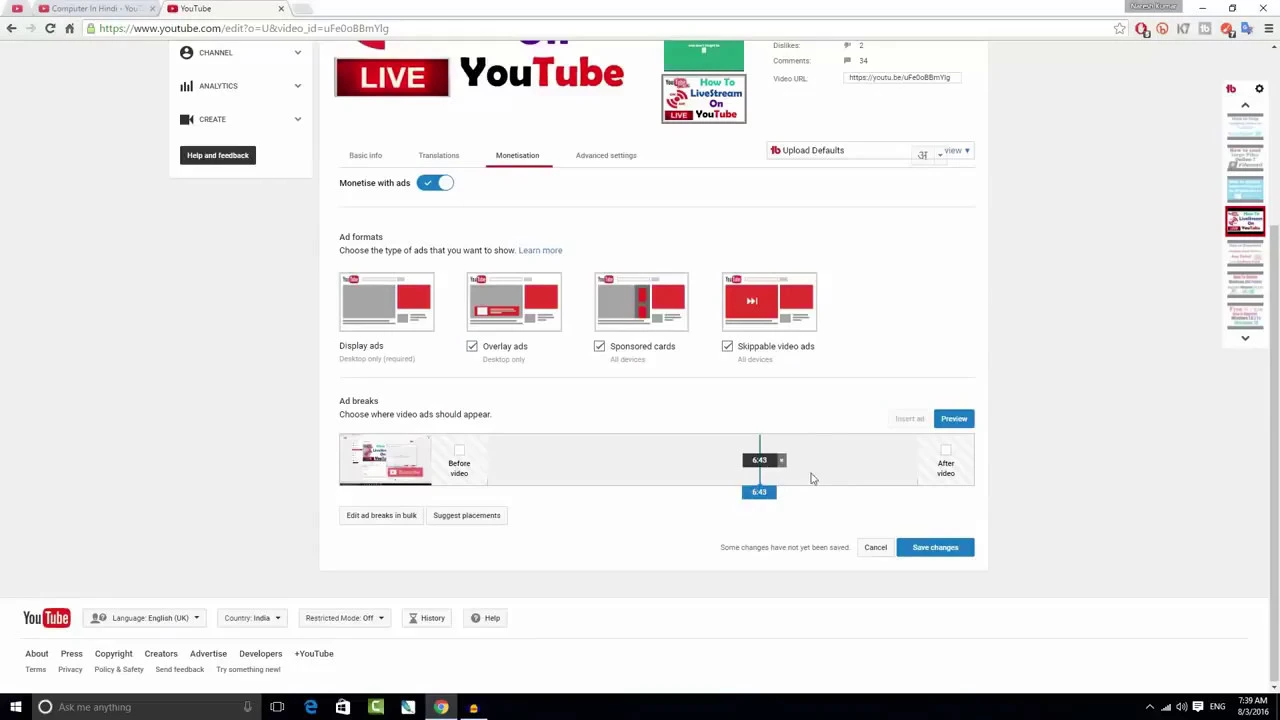This screenshot has height=720, width=1280.
Task: Click Help and feedback button
Action: pos(217,155)
